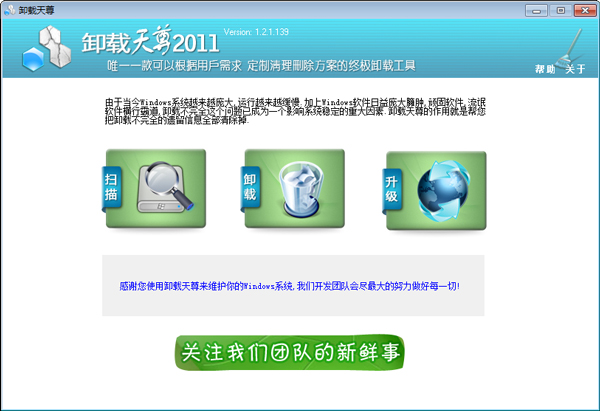Viewport: 600px width, 411px height.
Task: Click the 卸载天尊 cube logo in header
Action: 47,49
